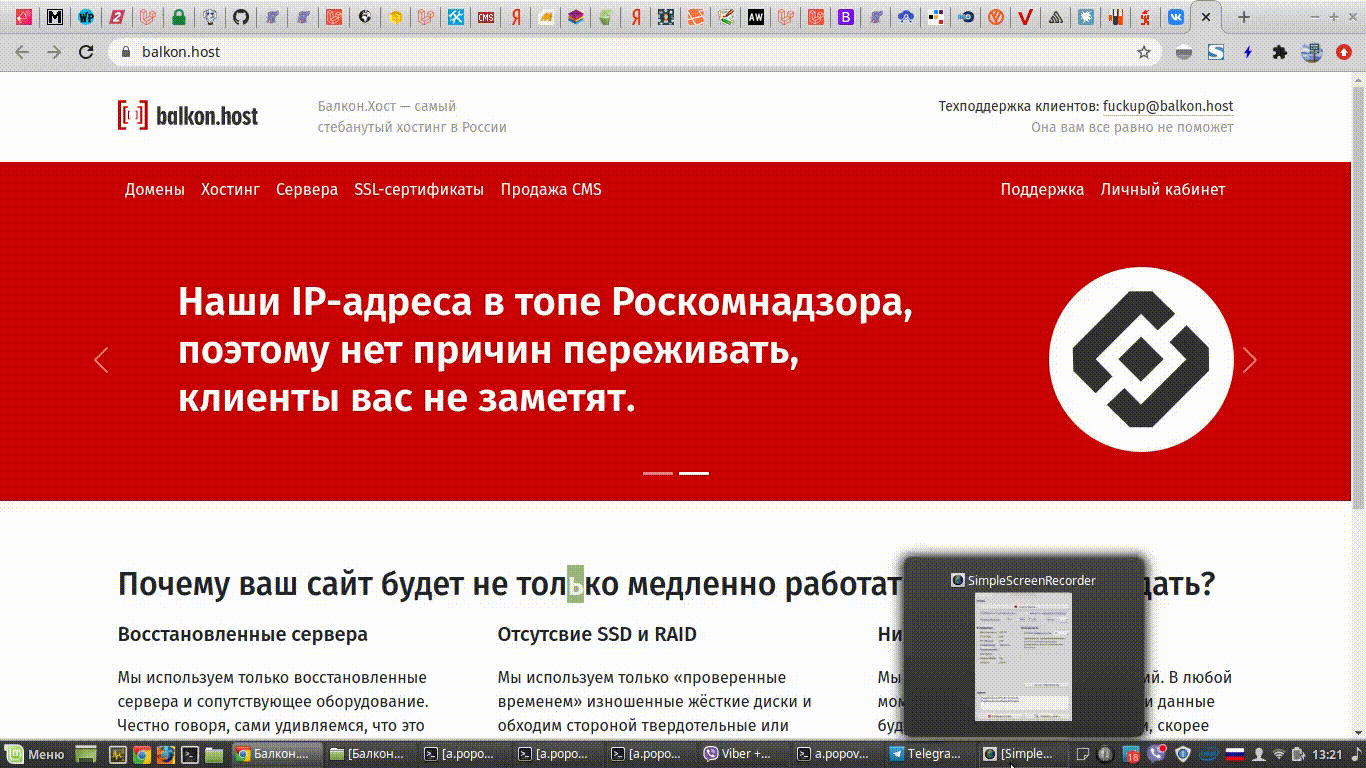Open the Chrome profile avatar
The image size is (1366, 768).
1313,52
